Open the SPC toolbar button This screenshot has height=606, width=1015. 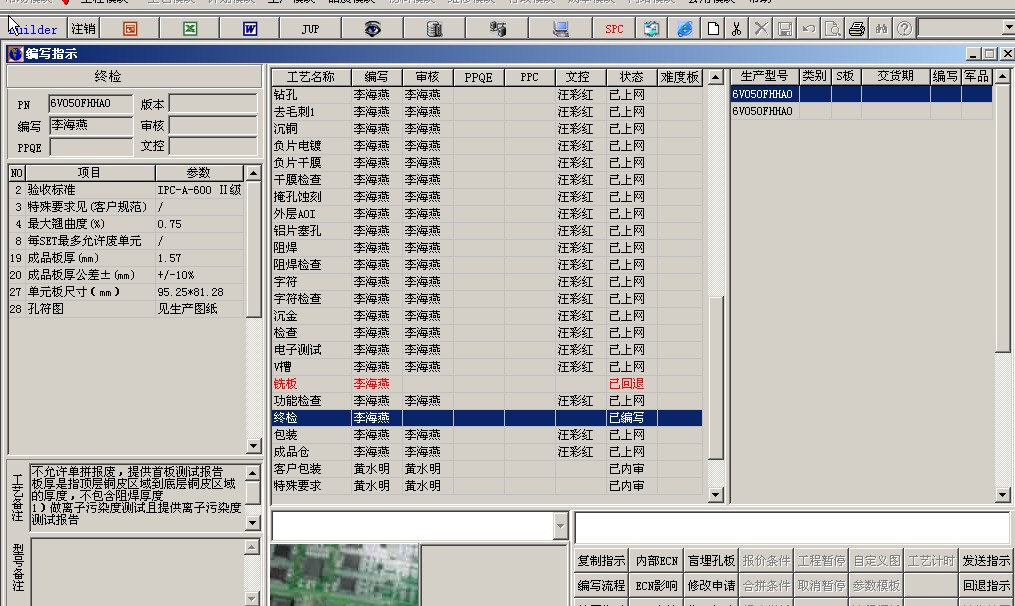point(614,28)
